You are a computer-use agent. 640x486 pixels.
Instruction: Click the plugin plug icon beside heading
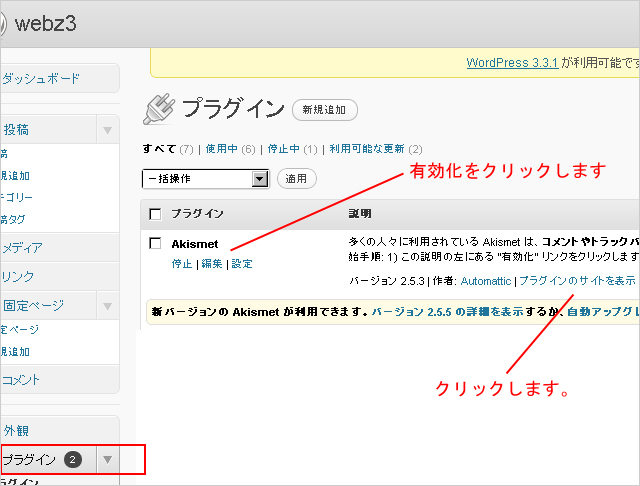click(158, 109)
